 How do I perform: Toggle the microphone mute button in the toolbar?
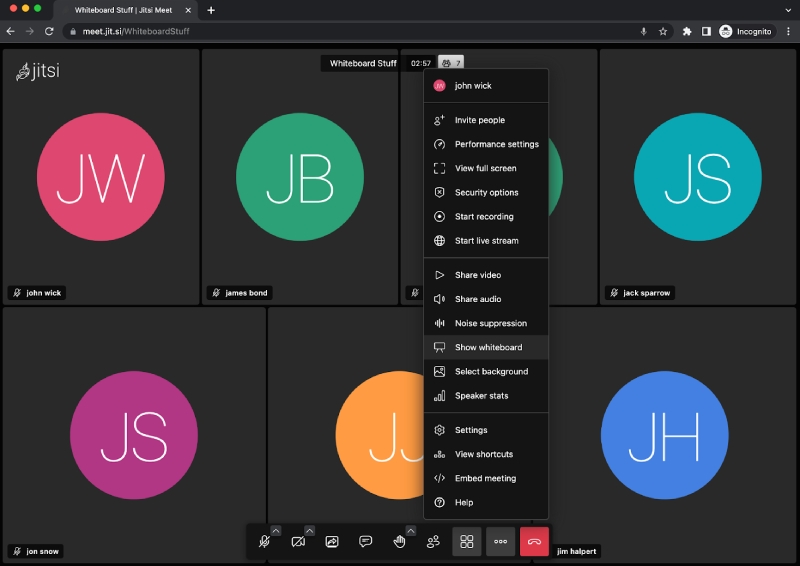264,542
